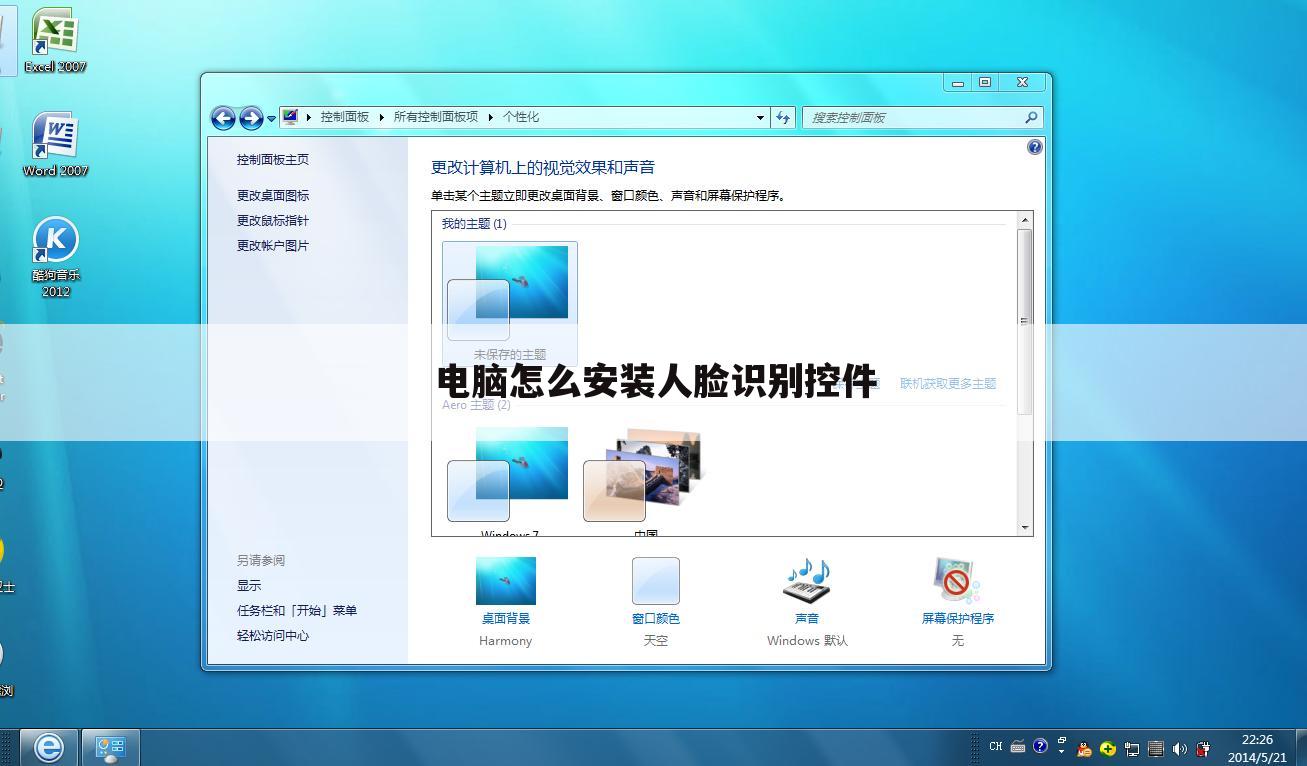Screen dimensions: 1307x766
Task: Open 轻松访问中心 link
Action: coord(273,635)
